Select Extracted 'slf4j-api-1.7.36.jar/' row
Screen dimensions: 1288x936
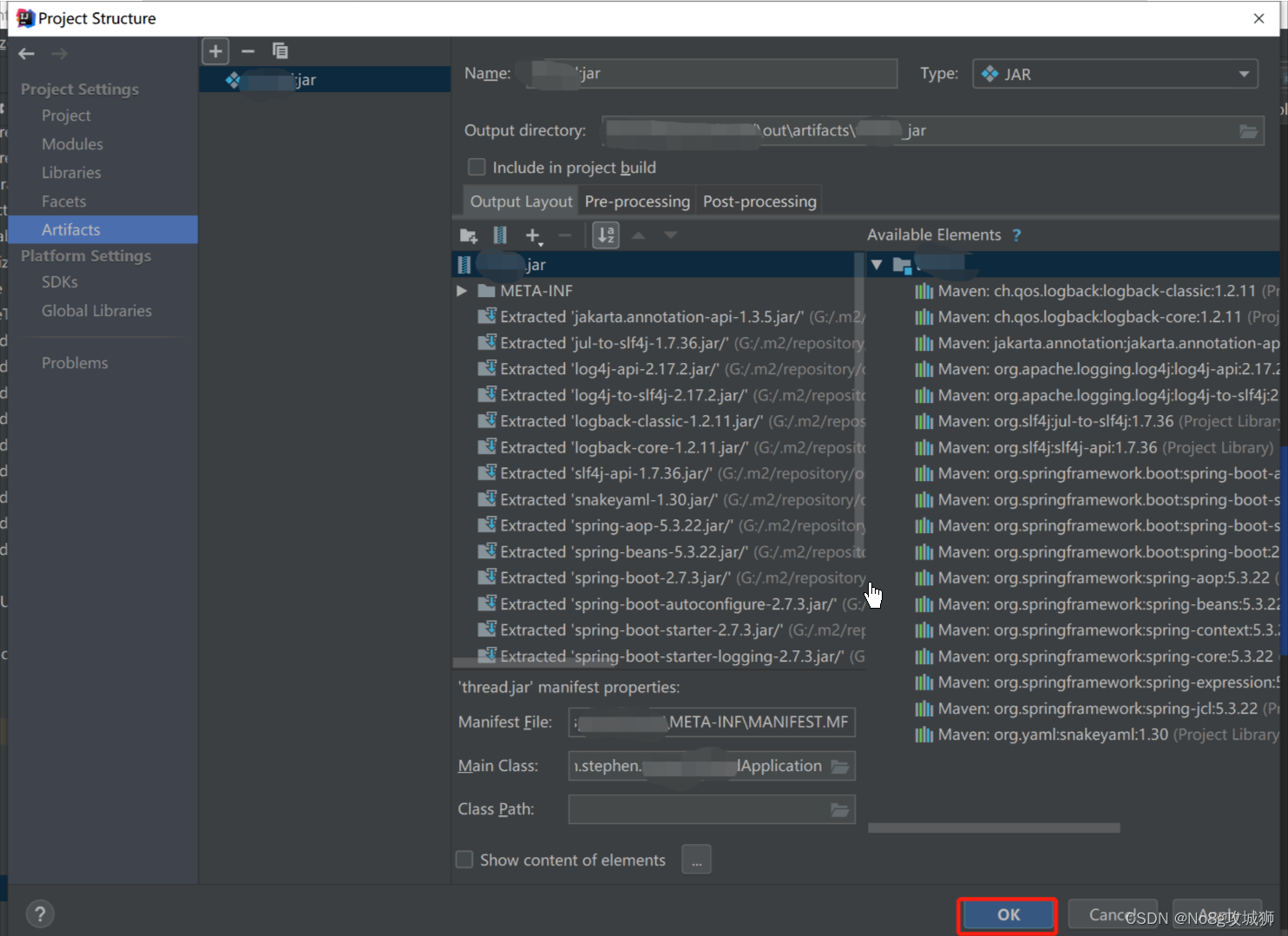pos(658,473)
